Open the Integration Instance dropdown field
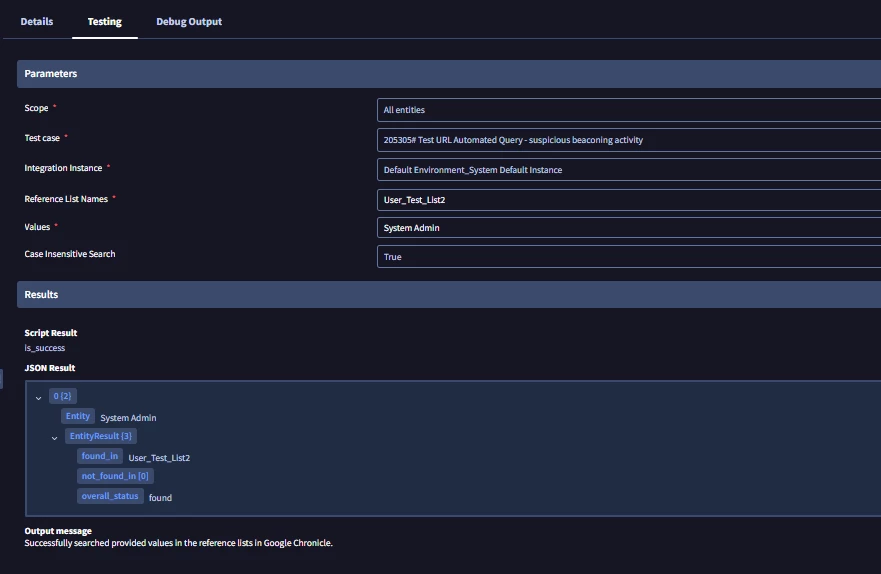The height and width of the screenshot is (574, 881). (629, 170)
